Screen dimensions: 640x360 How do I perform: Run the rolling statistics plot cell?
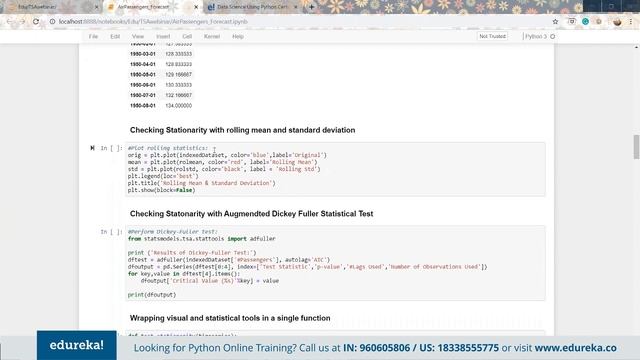click(92, 148)
